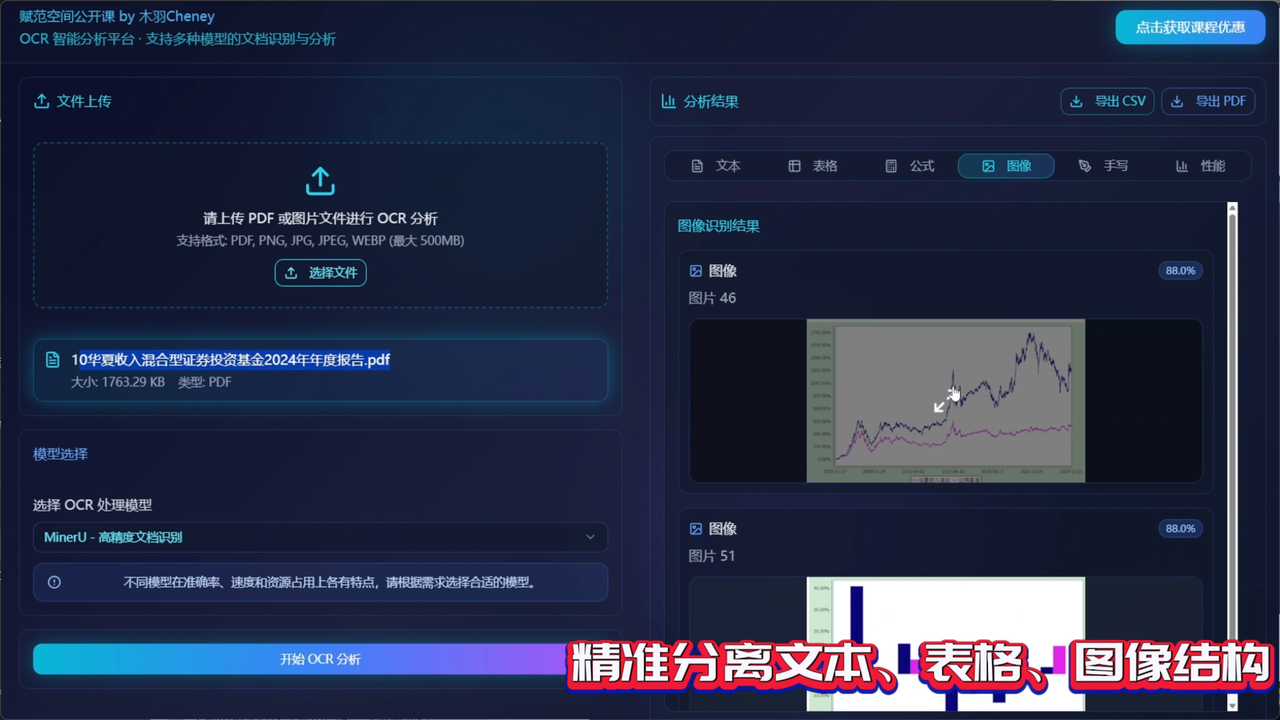Click supported formats text 支持格式
The width and height of the screenshot is (1280, 720).
(320, 241)
